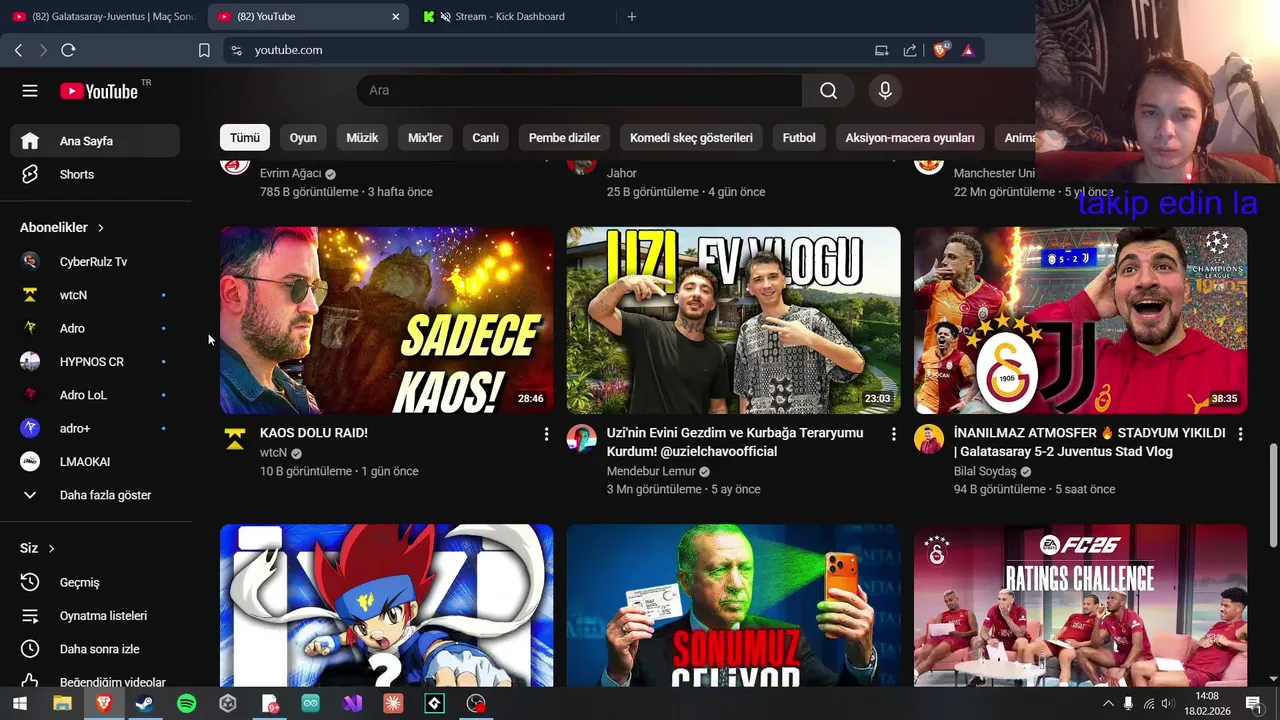
Task: Click Bilal Soydaş channel avatar
Action: [929, 438]
